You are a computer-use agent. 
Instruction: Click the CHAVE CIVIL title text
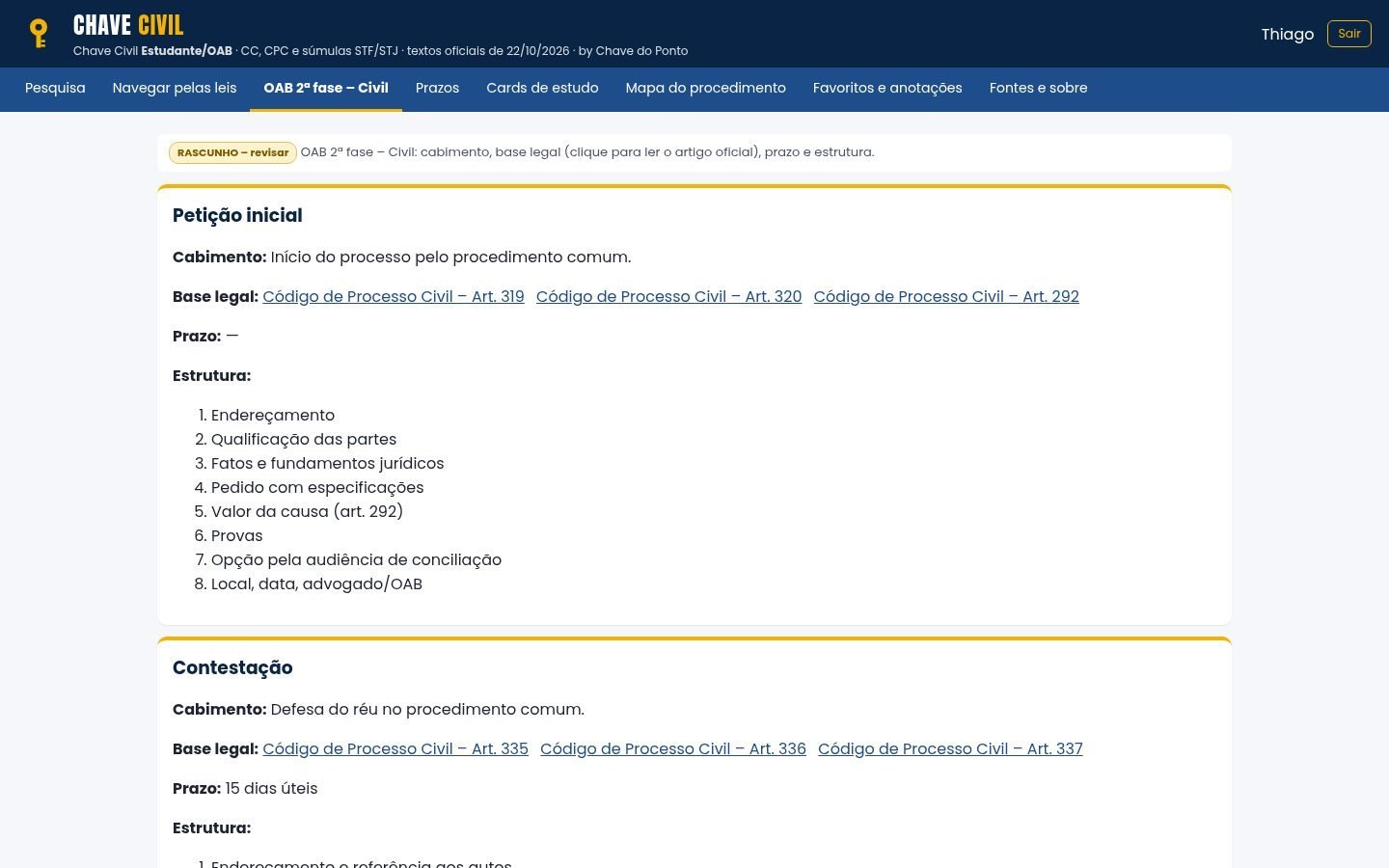pos(128,25)
